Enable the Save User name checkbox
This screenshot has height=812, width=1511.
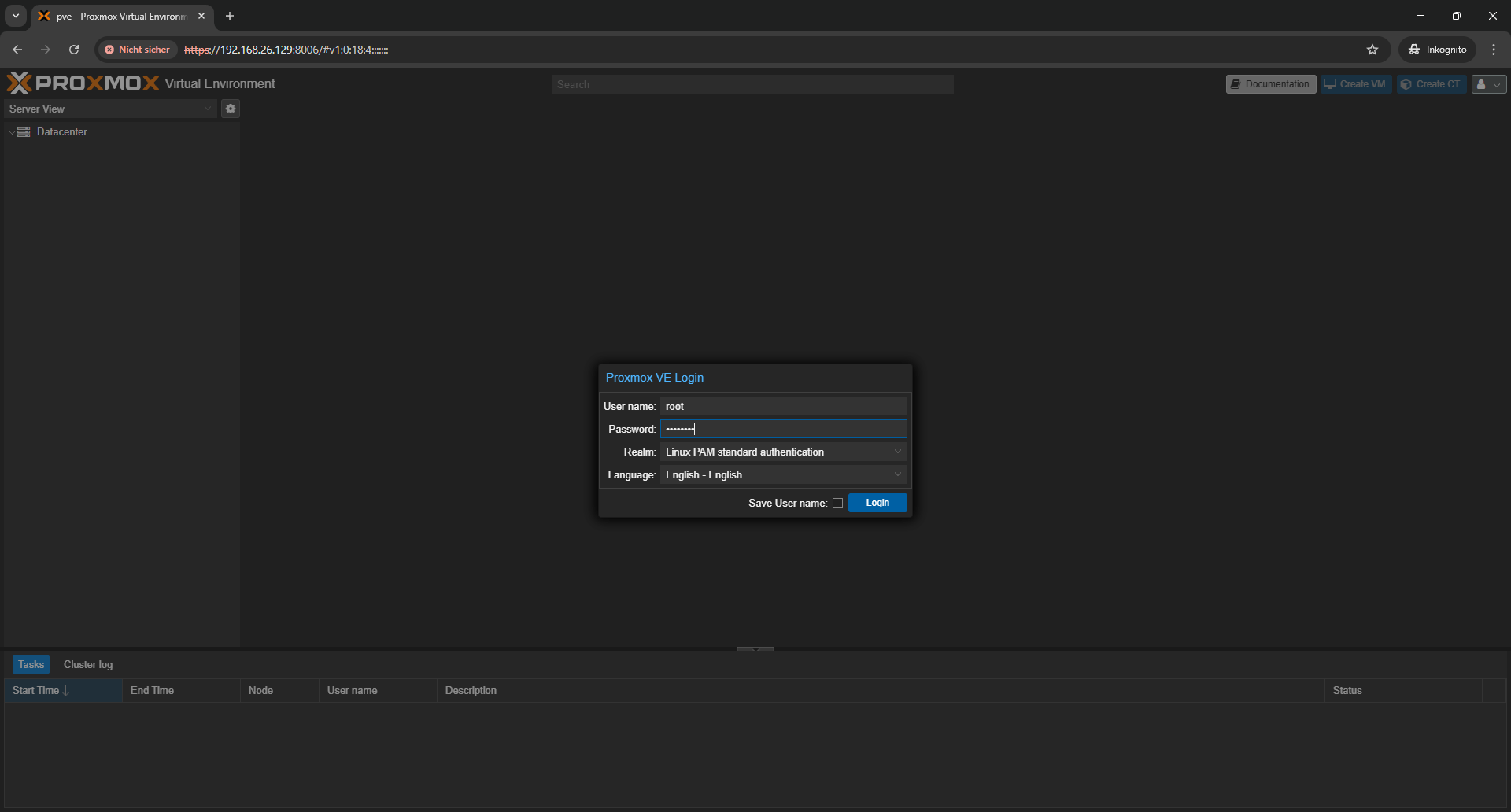(837, 503)
